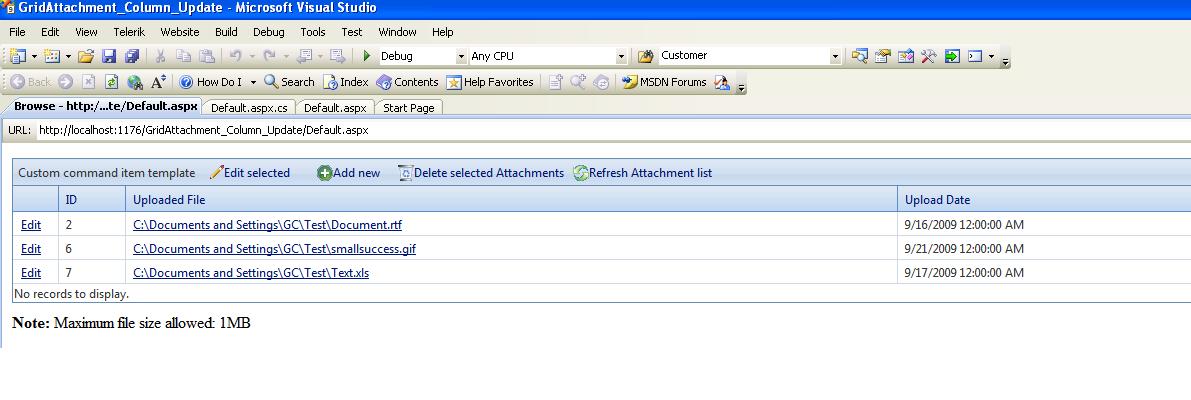1191x400 pixels.
Task: Click the New Project toolbar icon
Action: pyautogui.click(x=19, y=56)
